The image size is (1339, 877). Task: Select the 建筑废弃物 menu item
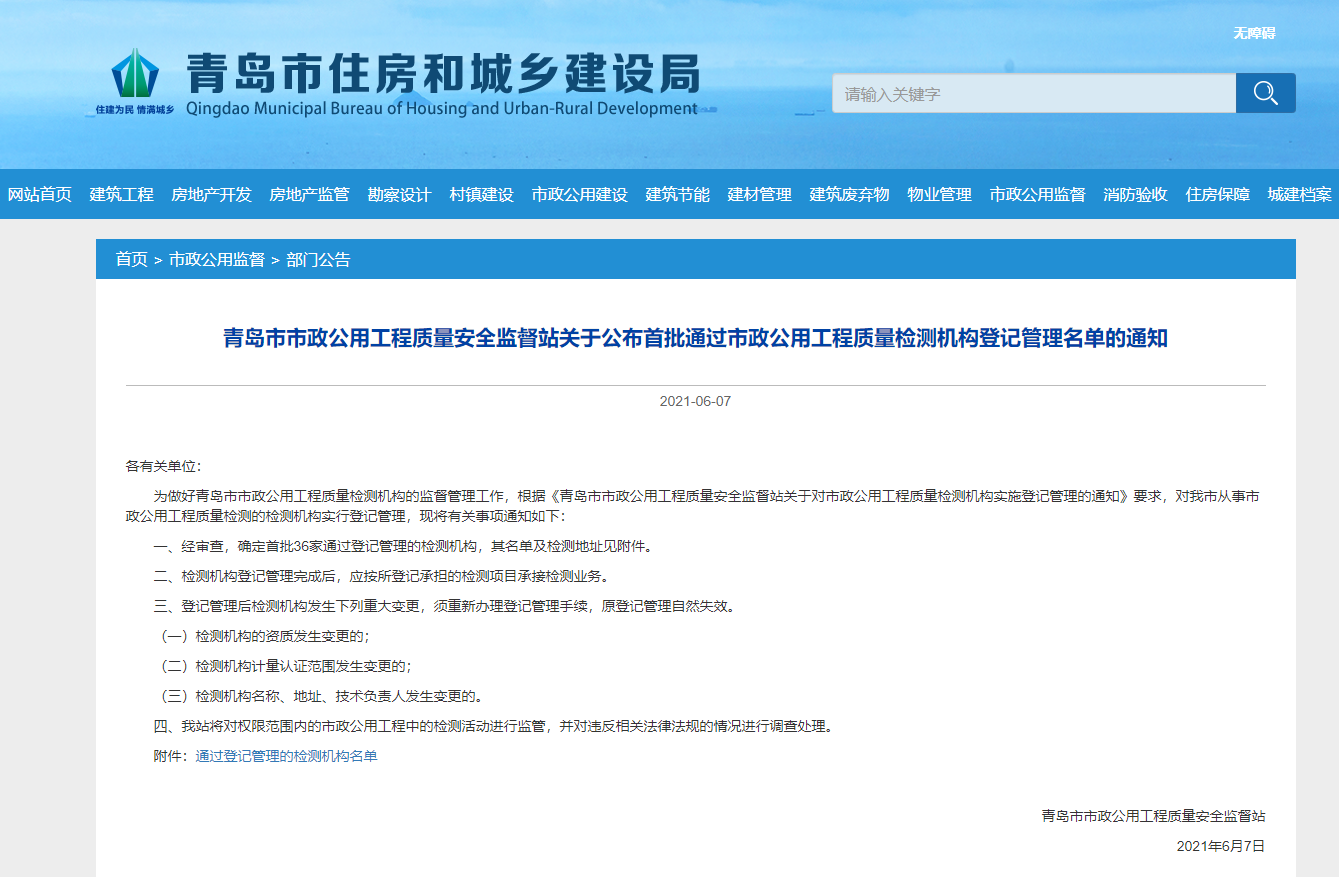(x=849, y=195)
